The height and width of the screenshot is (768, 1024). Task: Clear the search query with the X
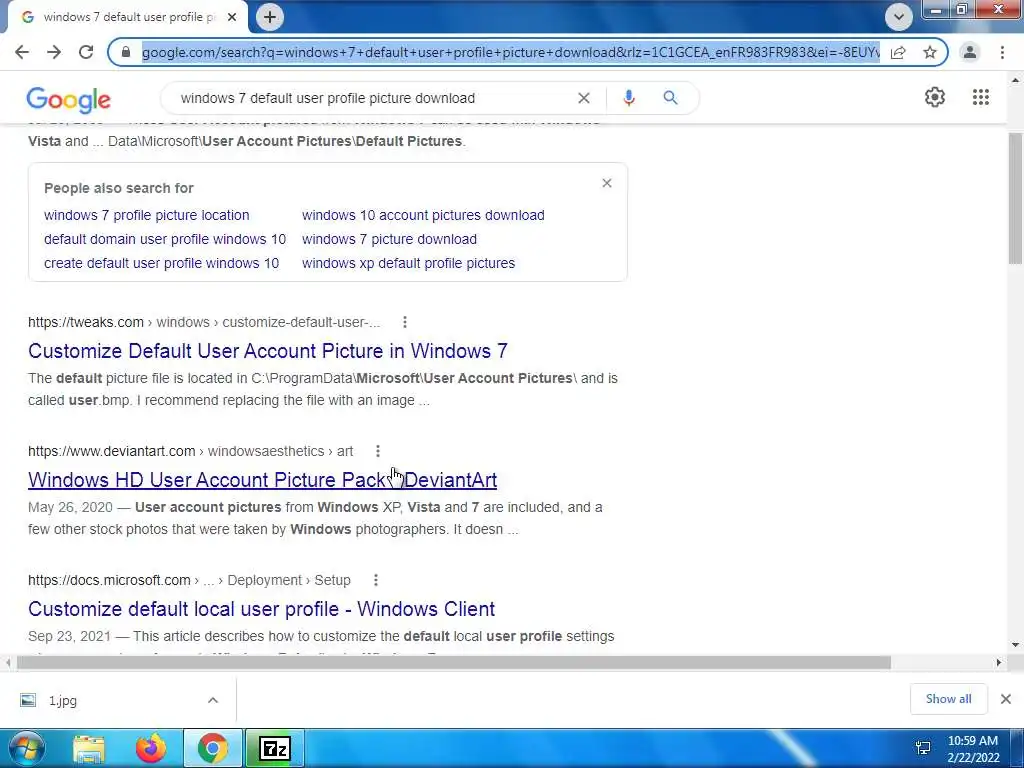click(584, 98)
